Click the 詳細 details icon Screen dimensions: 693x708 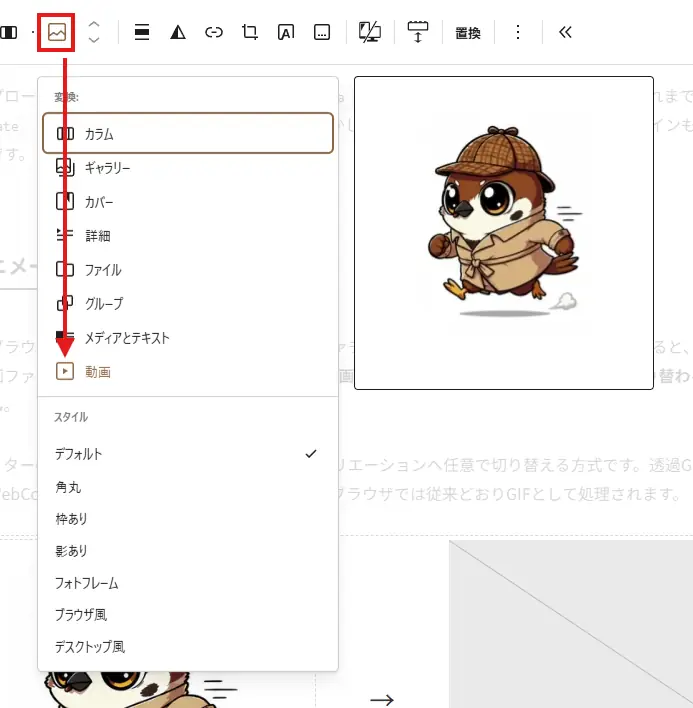[x=65, y=235]
